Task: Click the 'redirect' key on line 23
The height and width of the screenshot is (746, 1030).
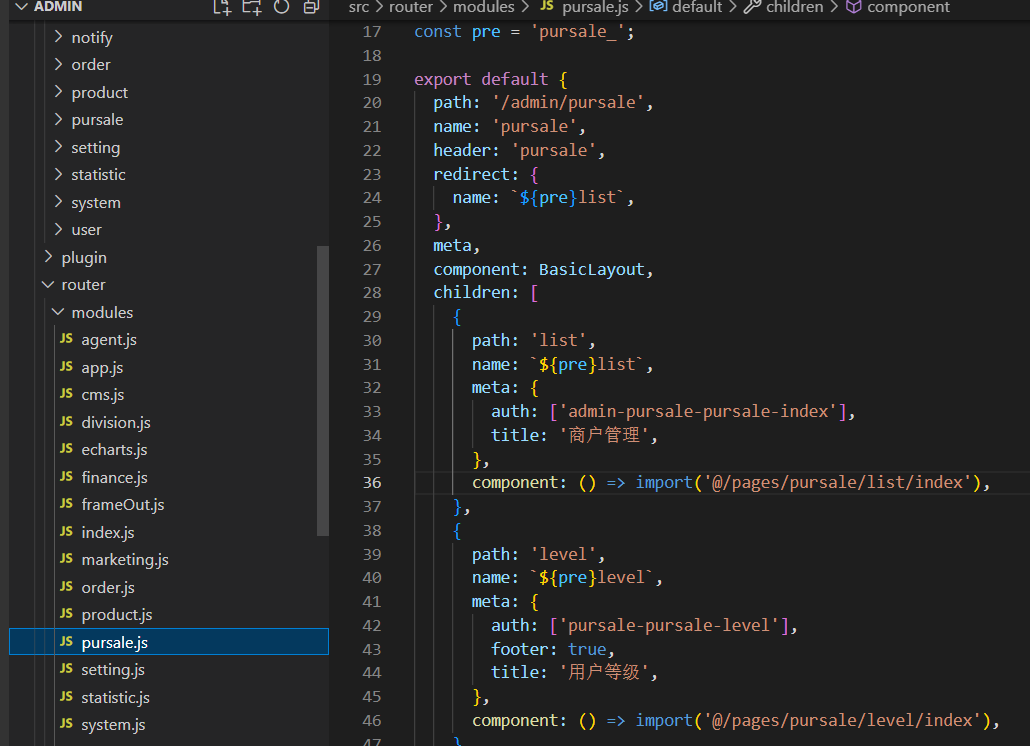Action: (472, 174)
